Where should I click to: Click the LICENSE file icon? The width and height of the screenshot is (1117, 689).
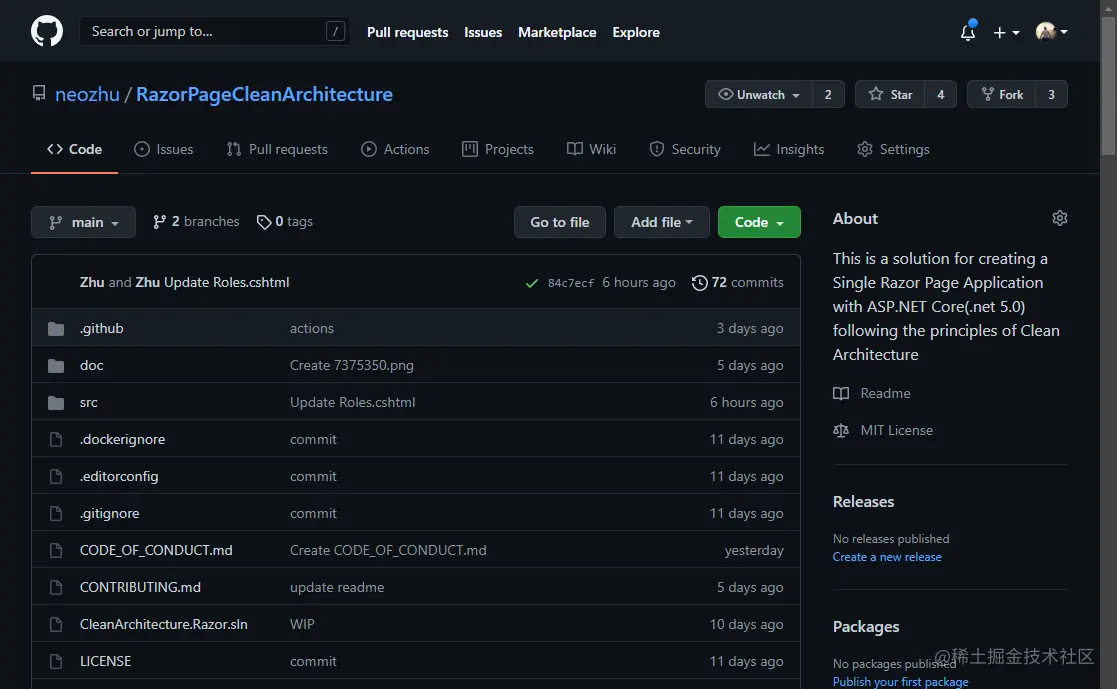point(56,661)
